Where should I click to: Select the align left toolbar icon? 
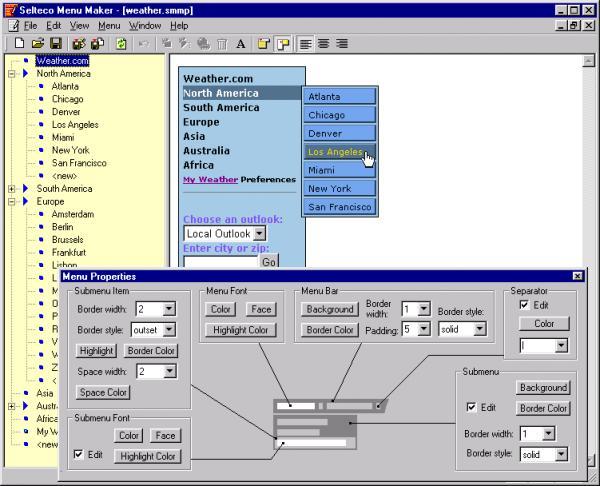[x=305, y=44]
